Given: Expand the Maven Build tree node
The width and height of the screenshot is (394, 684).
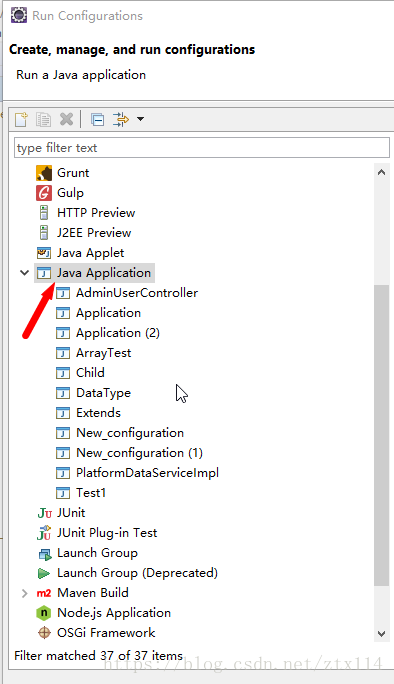Looking at the screenshot, I should click(24, 593).
